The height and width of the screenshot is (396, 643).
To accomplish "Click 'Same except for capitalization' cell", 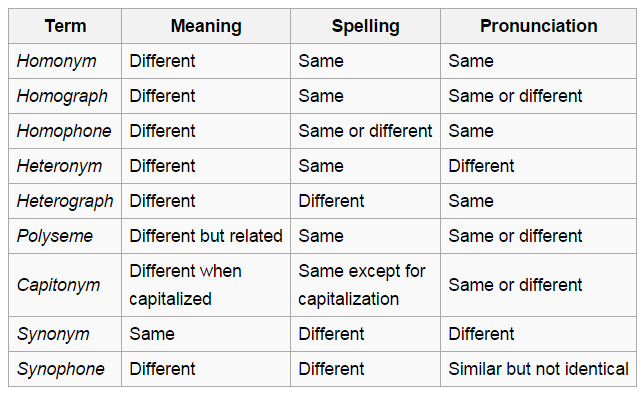I will pyautogui.click(x=365, y=285).
